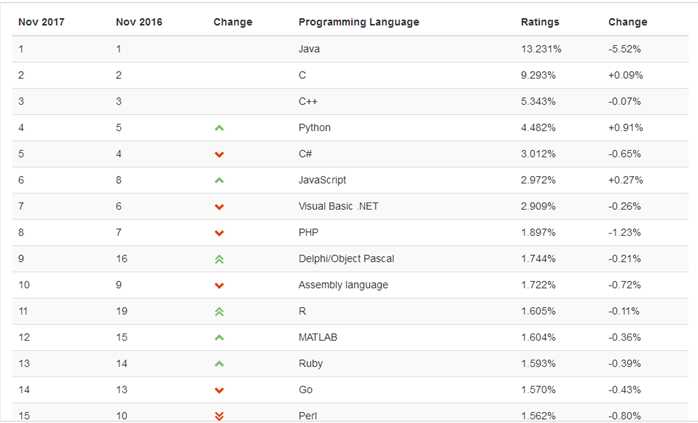The height and width of the screenshot is (423, 698).
Task: Click the green up arrow in MATLAB row
Action: (219, 338)
